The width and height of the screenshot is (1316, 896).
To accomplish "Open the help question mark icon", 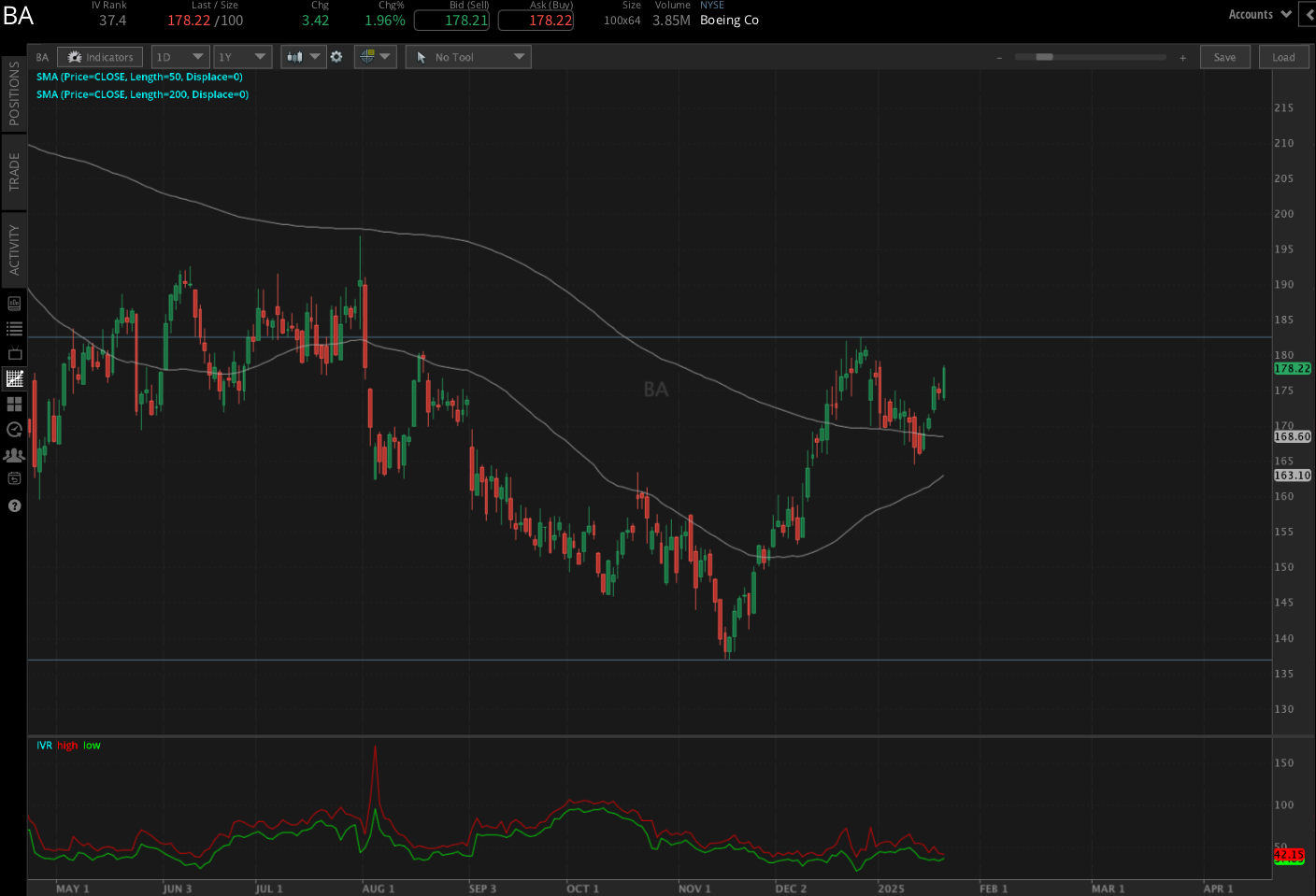I will point(14,505).
